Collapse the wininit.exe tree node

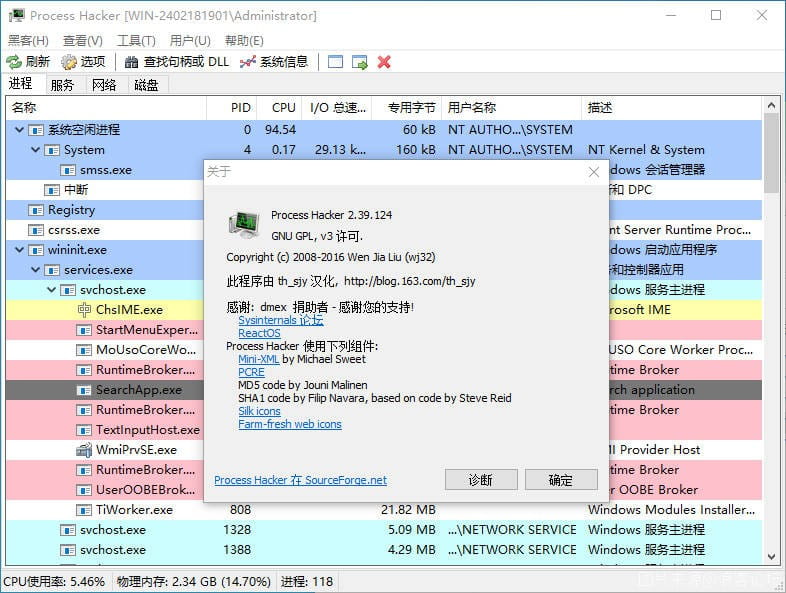[x=21, y=250]
